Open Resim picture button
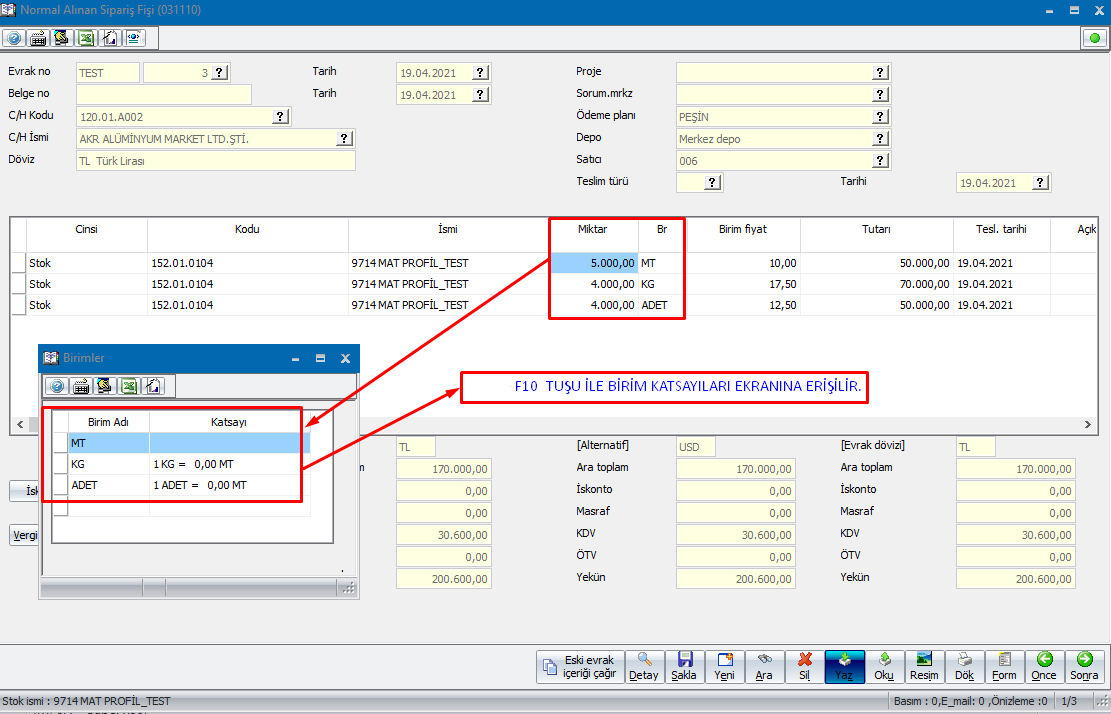1111x714 pixels. (924, 667)
